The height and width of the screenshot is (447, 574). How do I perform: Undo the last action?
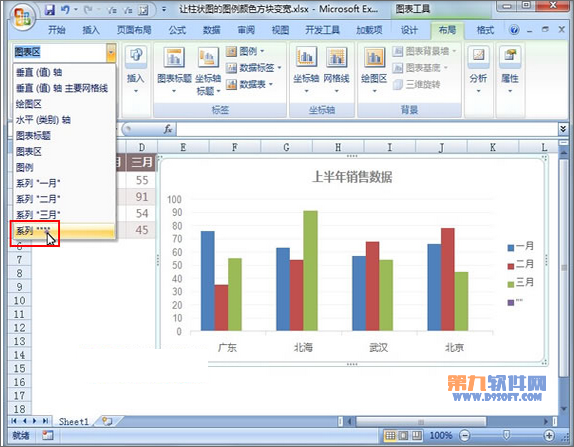click(66, 10)
